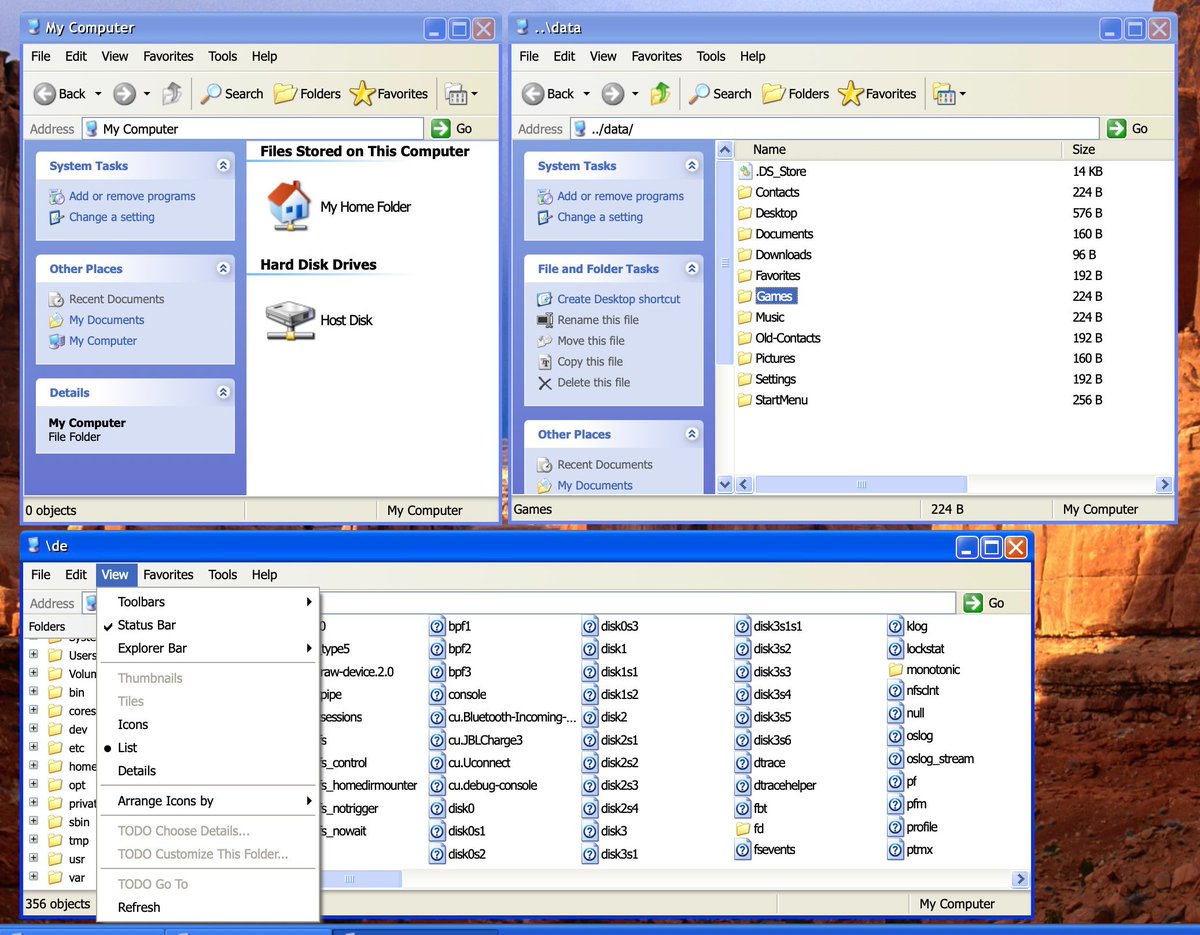Collapse File and Folder Tasks panel
Screen dimensions: 1200x935
(692, 269)
